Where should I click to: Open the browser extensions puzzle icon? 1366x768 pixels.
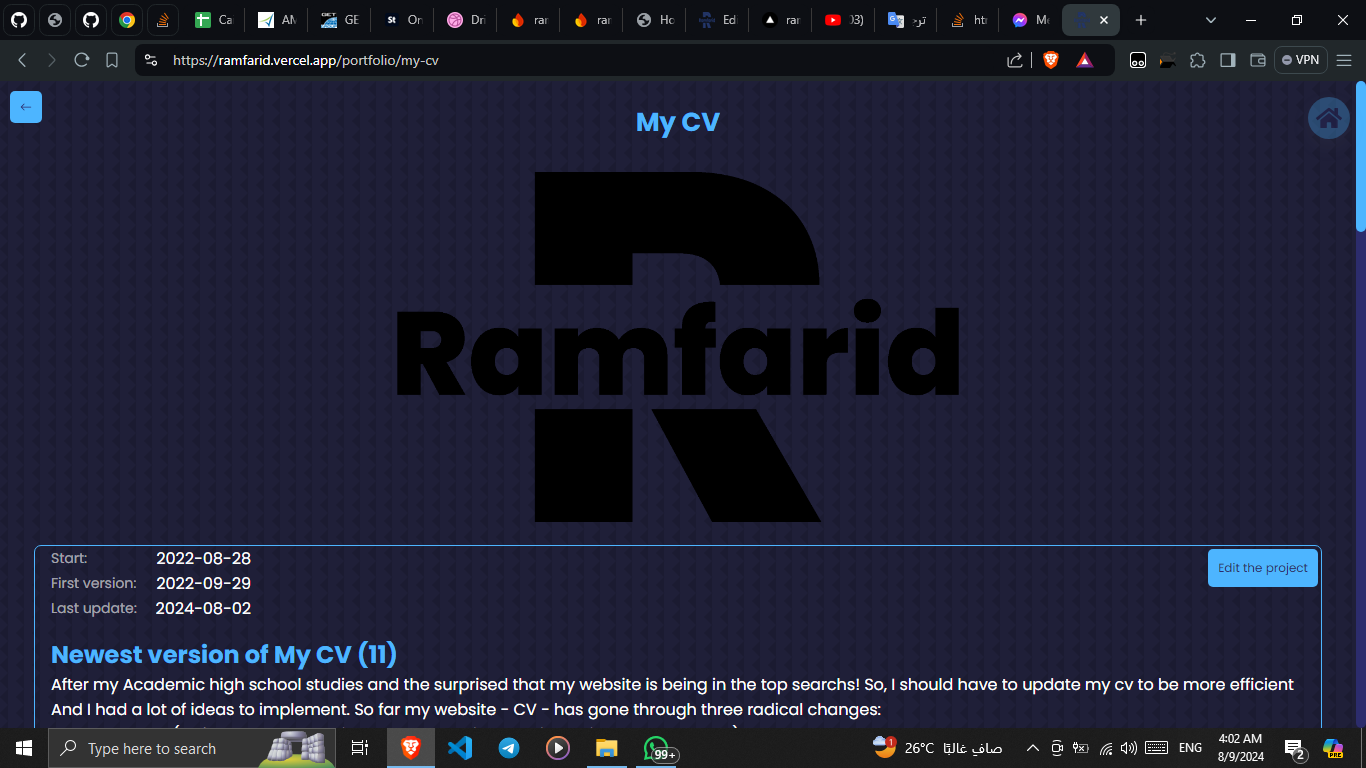[1197, 60]
